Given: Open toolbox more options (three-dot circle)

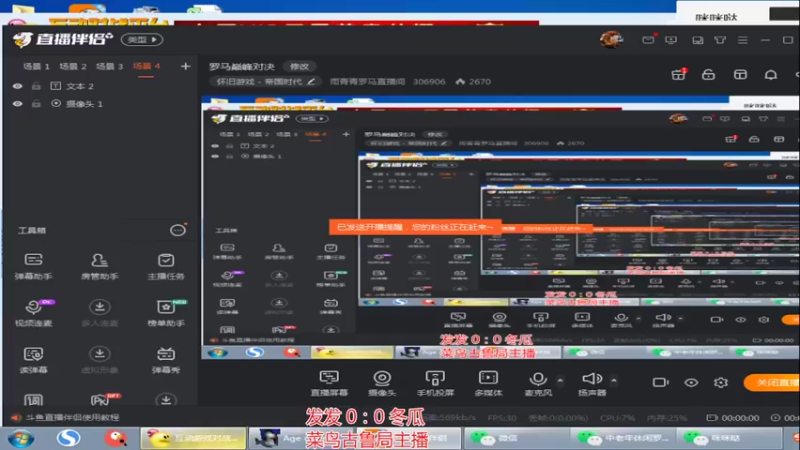Looking at the screenshot, I should coord(178,230).
